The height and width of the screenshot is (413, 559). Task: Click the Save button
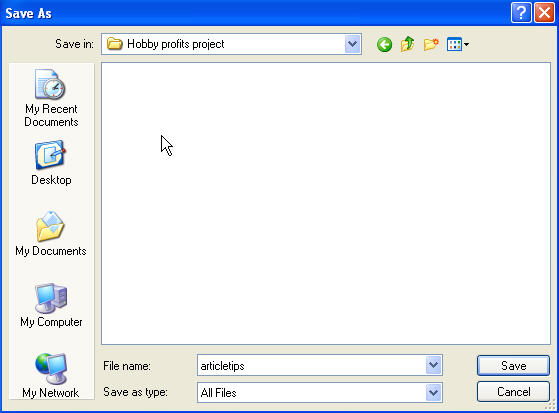[513, 366]
